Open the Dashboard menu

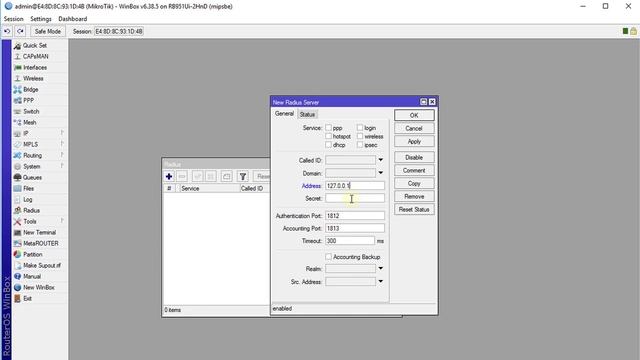point(73,19)
